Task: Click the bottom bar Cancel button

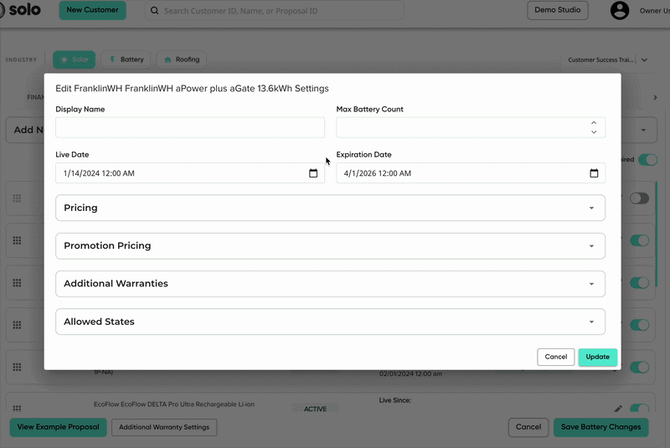Action: (x=529, y=427)
